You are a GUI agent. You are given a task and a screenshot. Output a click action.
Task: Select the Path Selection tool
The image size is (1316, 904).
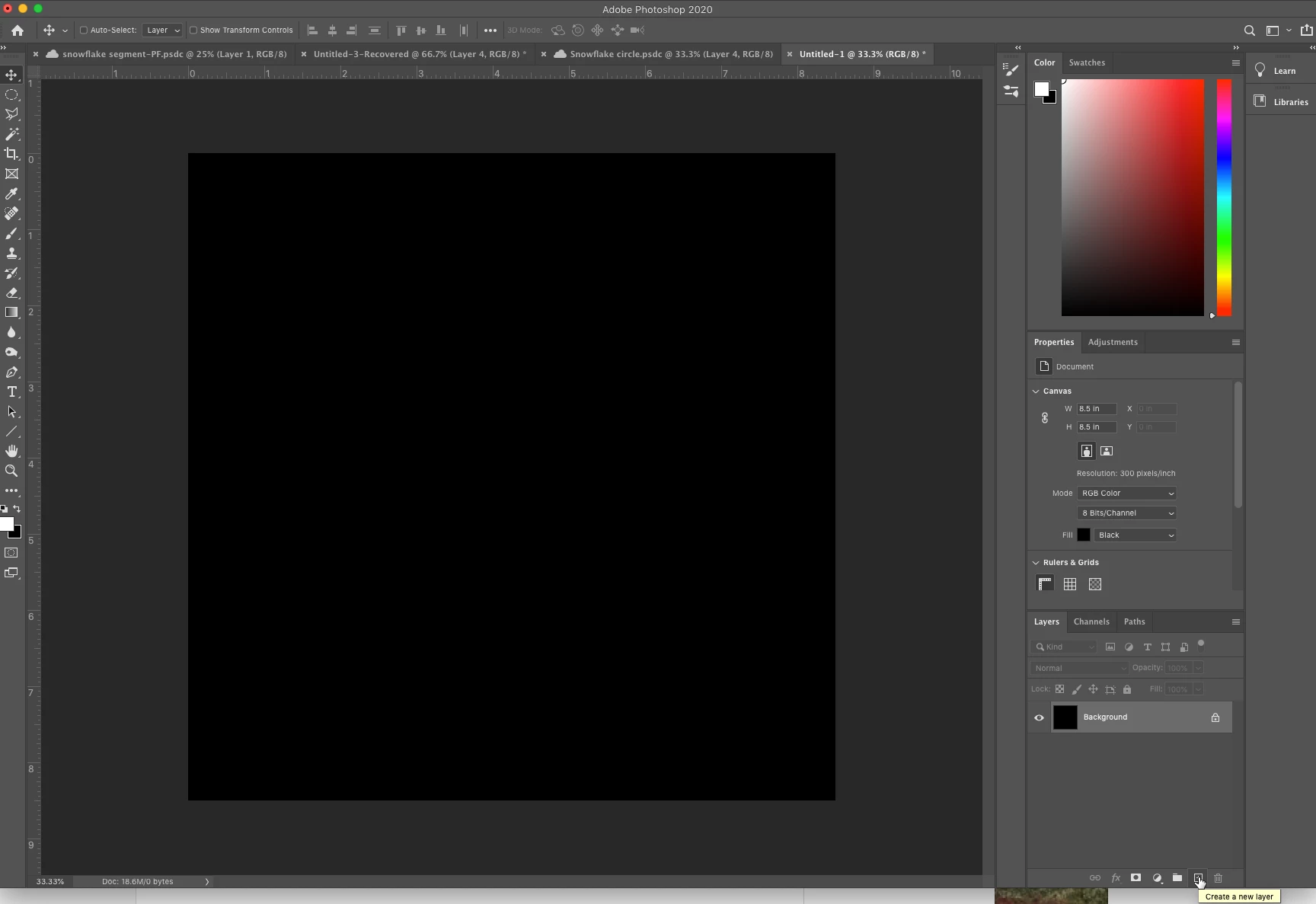(x=11, y=412)
